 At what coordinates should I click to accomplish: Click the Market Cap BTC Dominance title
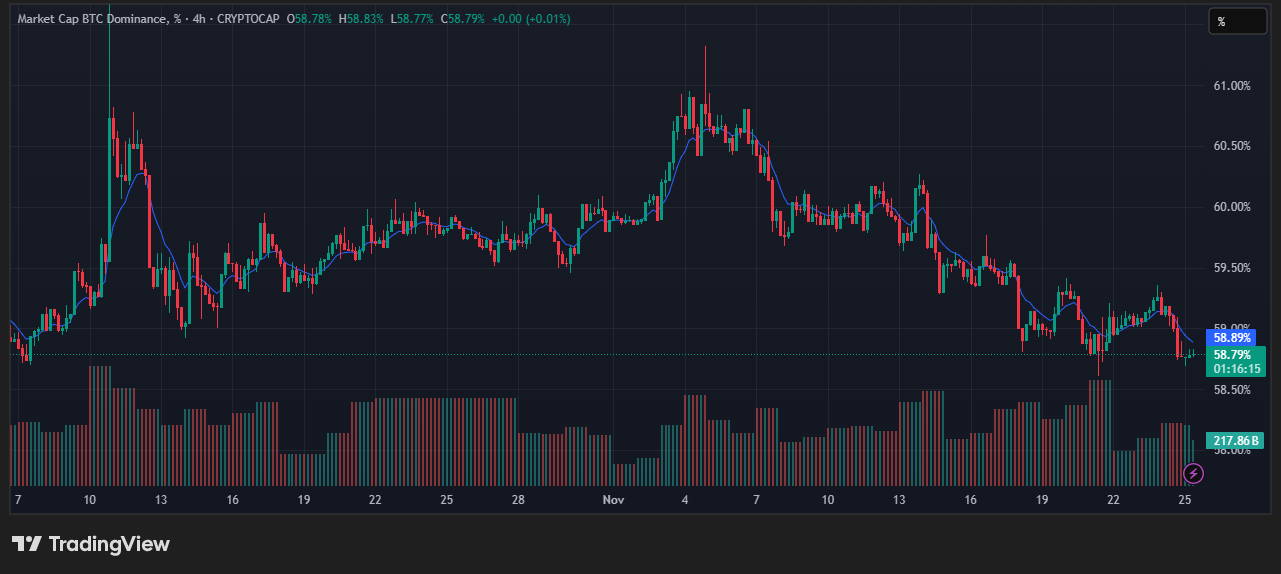pos(92,19)
